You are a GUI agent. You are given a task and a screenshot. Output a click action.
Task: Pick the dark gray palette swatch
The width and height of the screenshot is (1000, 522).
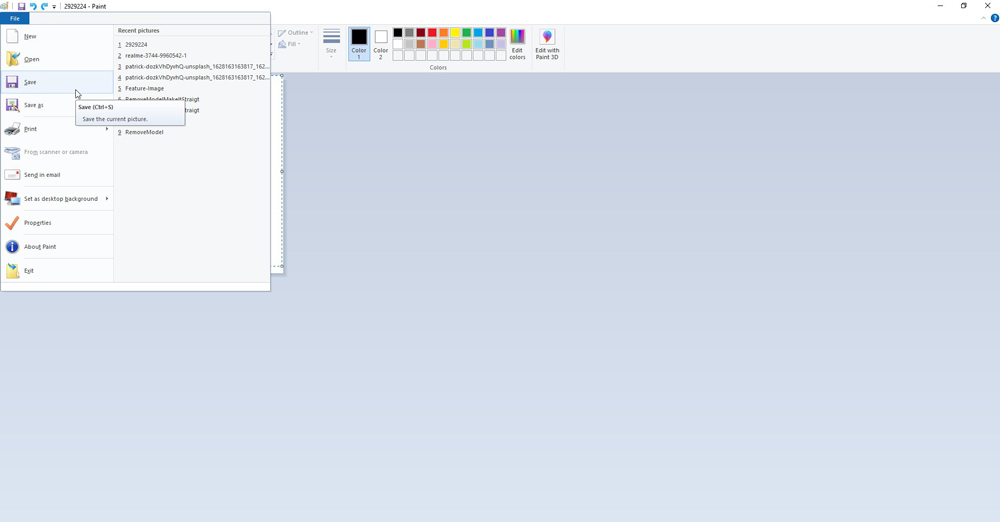pos(409,33)
